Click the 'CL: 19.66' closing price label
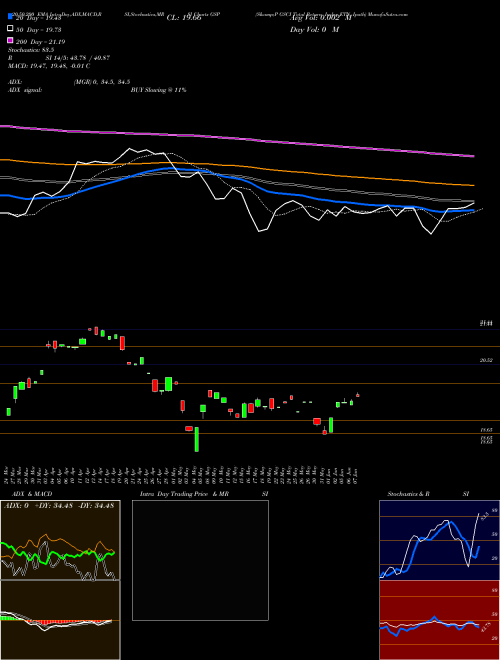 pyautogui.click(x=184, y=18)
